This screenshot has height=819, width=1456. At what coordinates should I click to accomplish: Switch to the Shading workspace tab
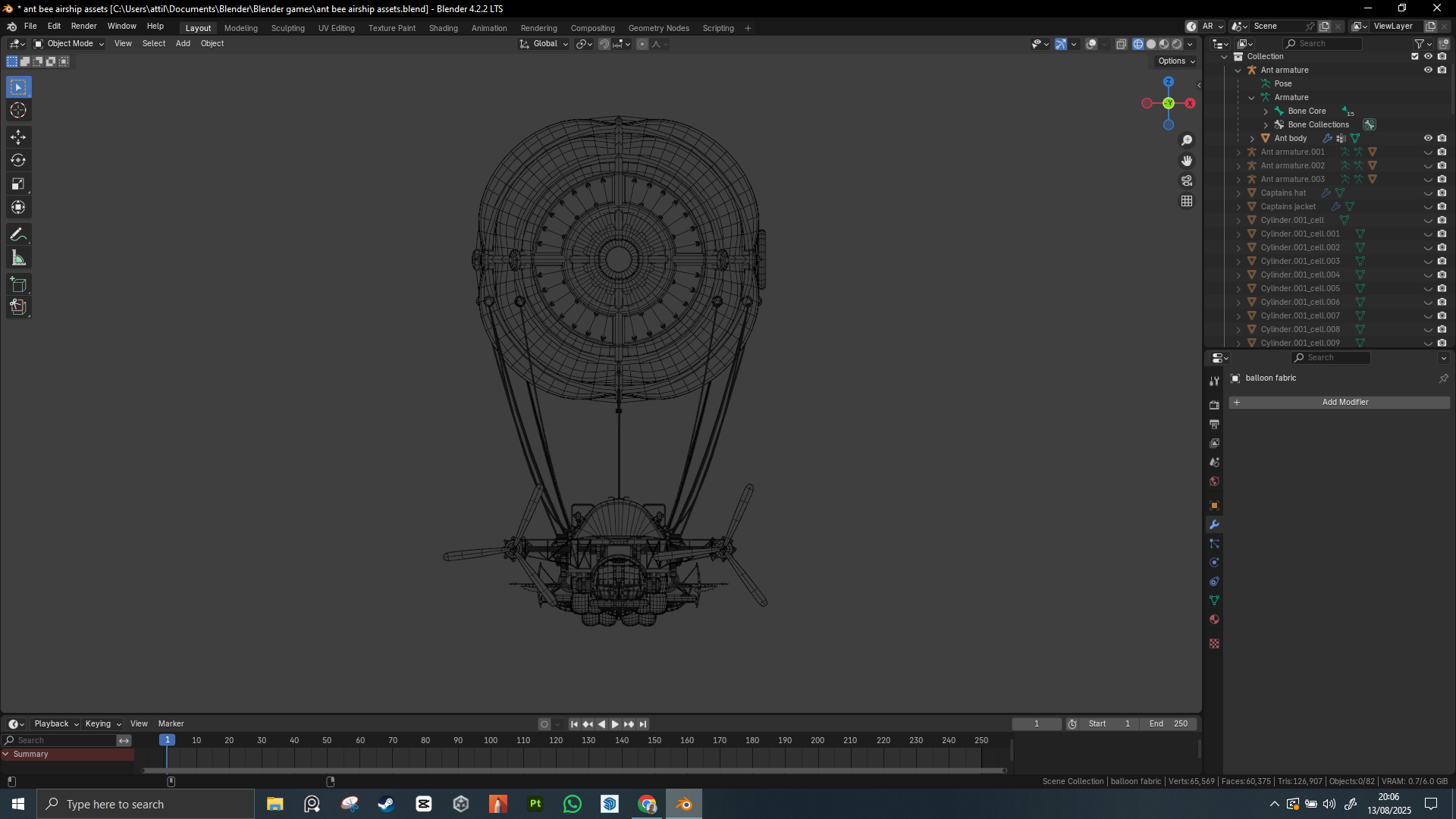pos(443,28)
